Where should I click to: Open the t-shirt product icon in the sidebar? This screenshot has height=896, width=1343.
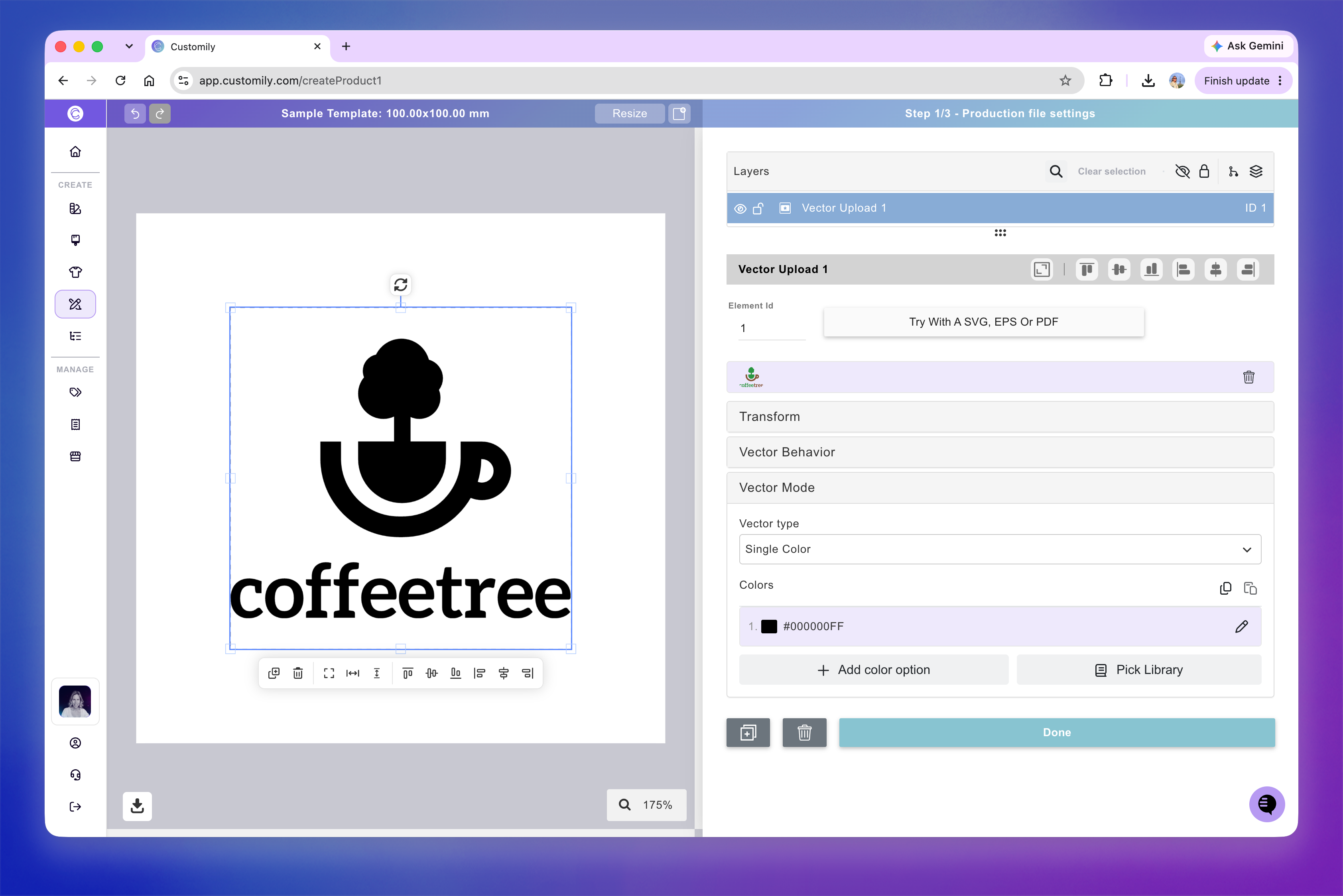(75, 272)
